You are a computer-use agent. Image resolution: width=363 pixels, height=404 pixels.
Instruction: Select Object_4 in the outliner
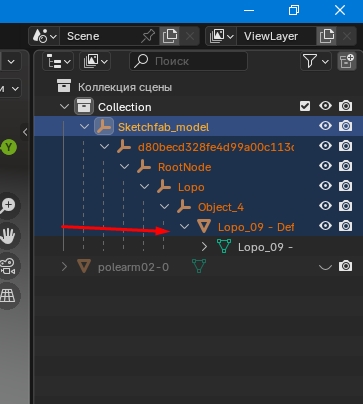pyautogui.click(x=221, y=207)
